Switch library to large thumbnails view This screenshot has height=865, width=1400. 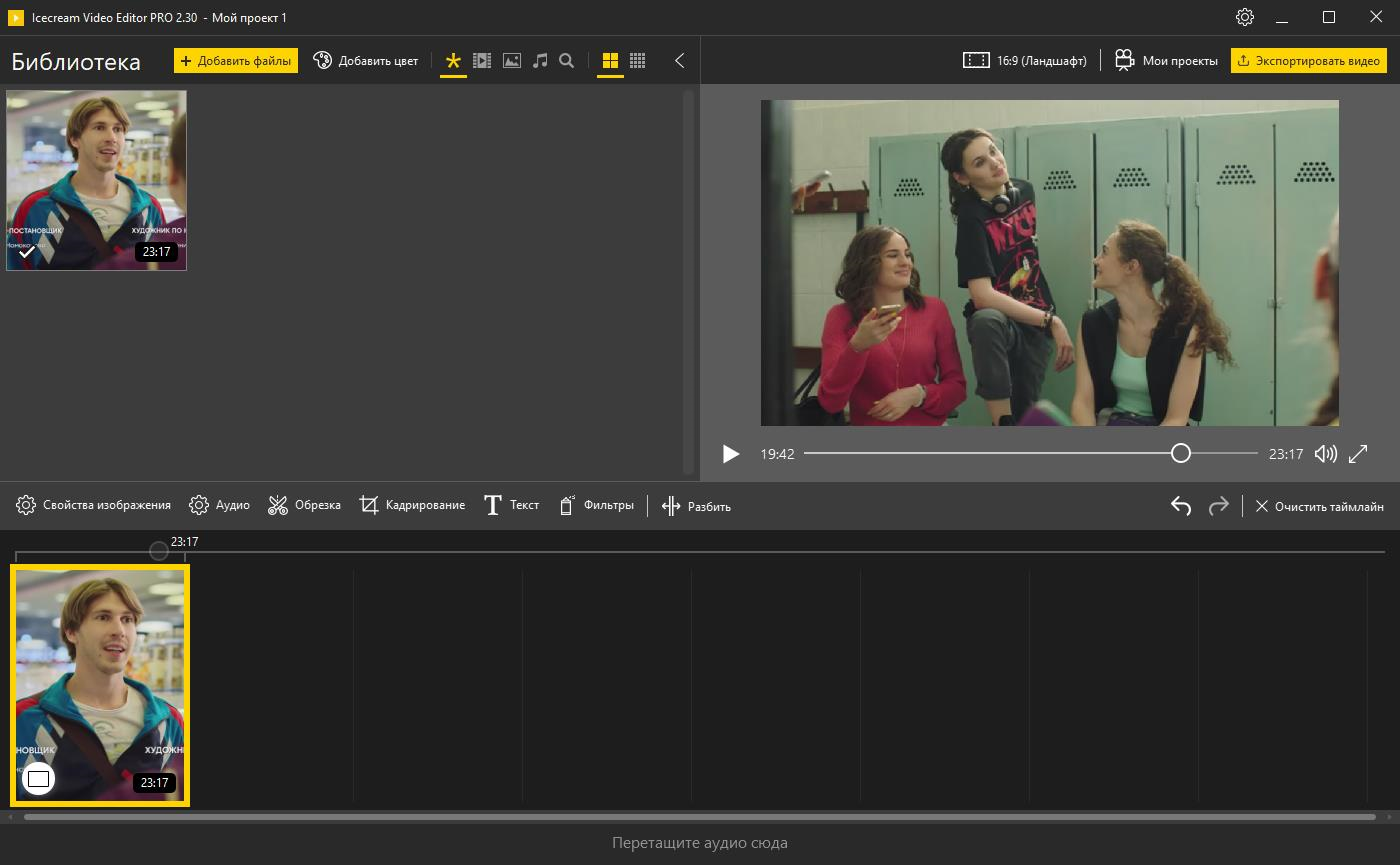coord(610,61)
